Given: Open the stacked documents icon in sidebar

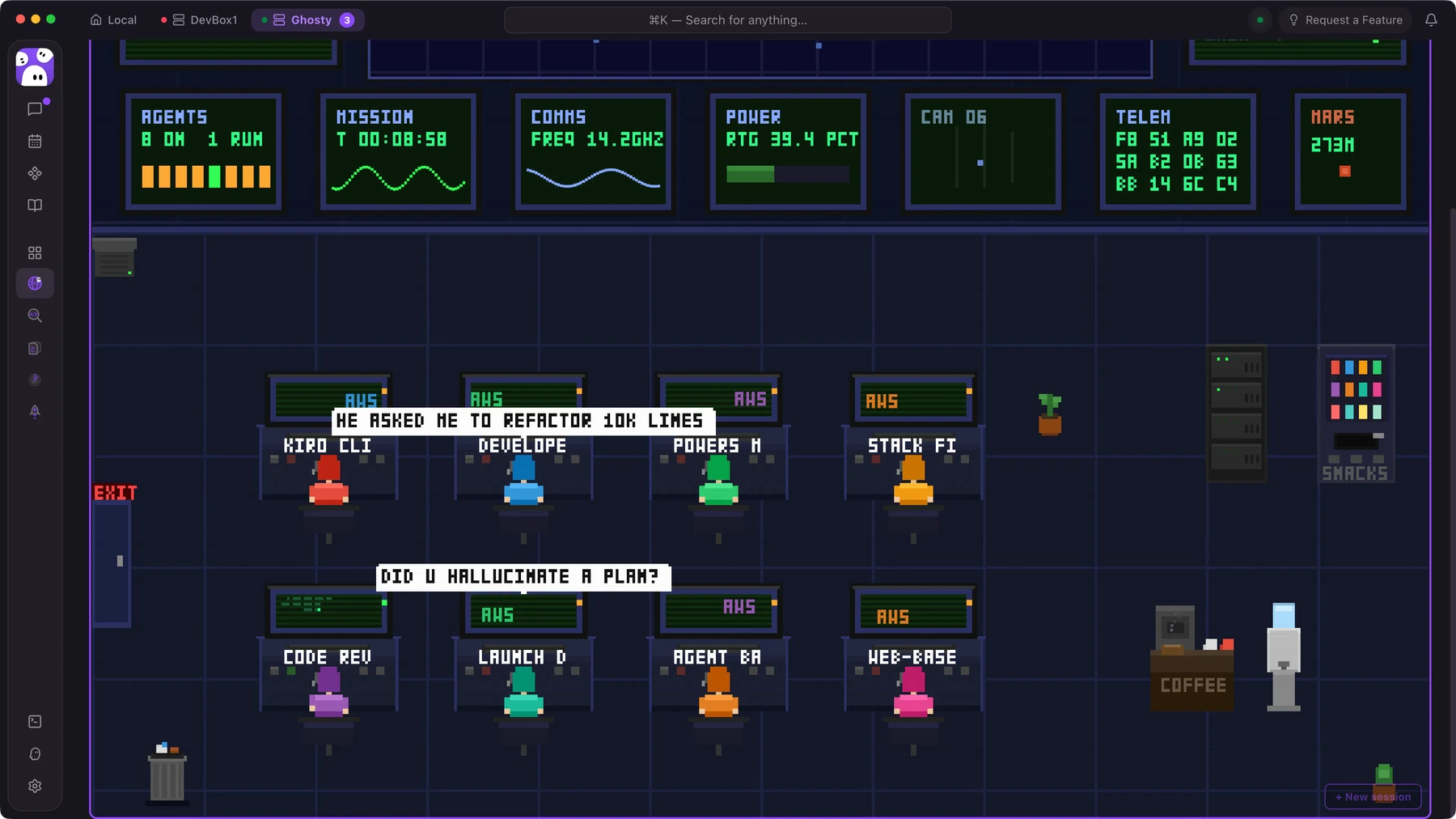Looking at the screenshot, I should [x=35, y=348].
